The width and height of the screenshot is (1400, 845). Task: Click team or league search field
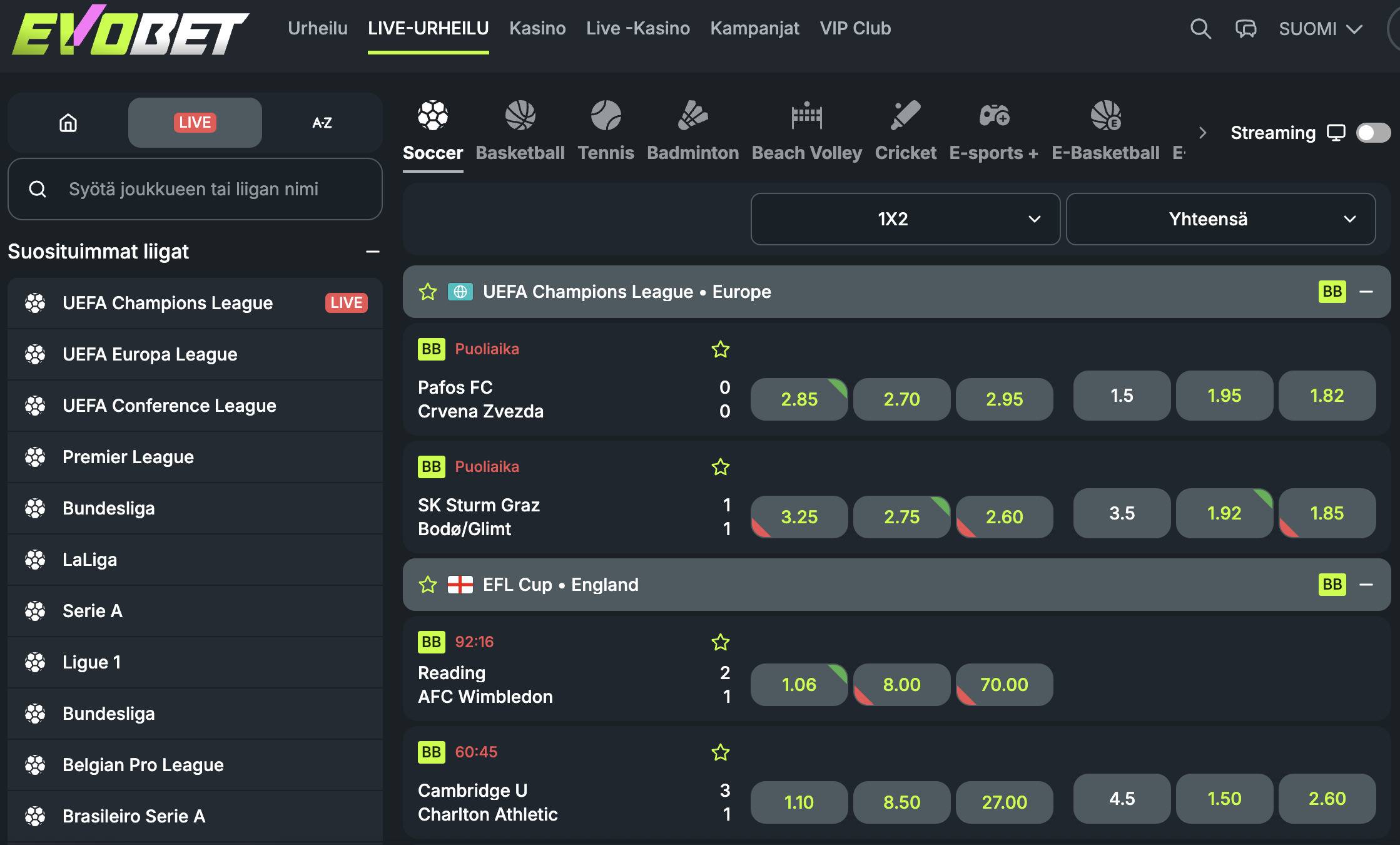point(195,189)
